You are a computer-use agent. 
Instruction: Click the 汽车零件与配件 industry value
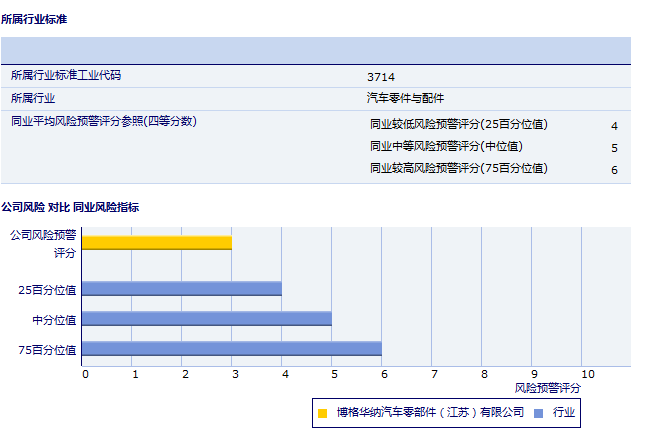405,98
